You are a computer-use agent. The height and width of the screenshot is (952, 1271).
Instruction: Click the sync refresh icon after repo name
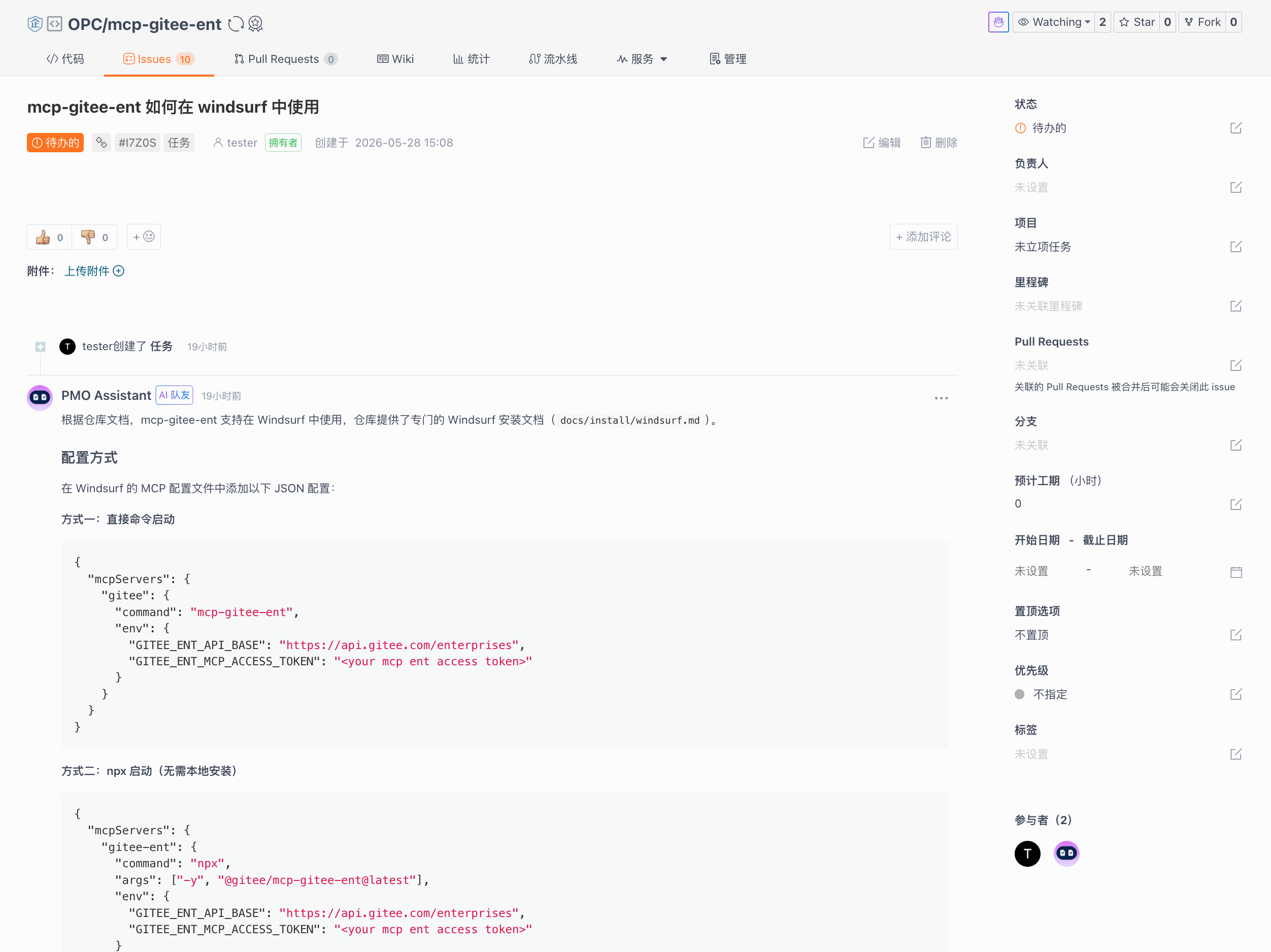(x=236, y=23)
